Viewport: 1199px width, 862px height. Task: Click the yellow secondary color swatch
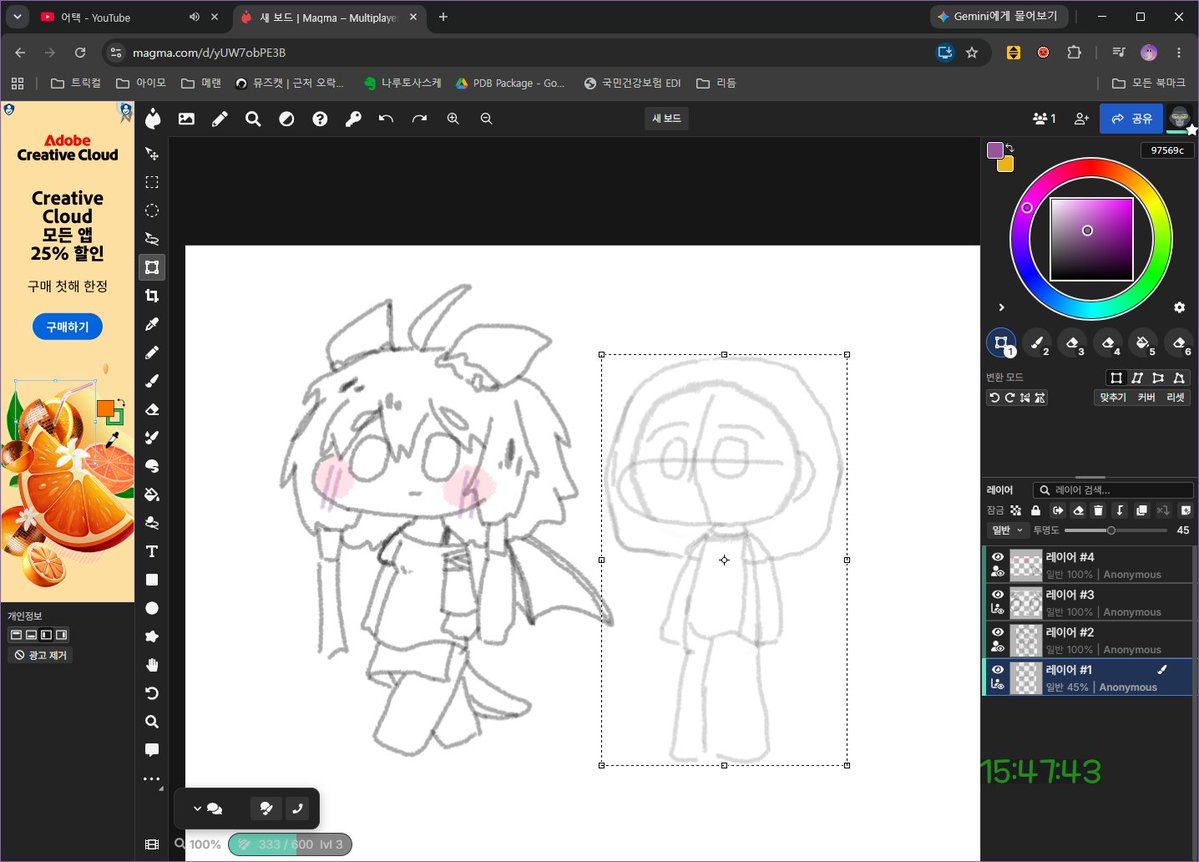tap(1006, 164)
